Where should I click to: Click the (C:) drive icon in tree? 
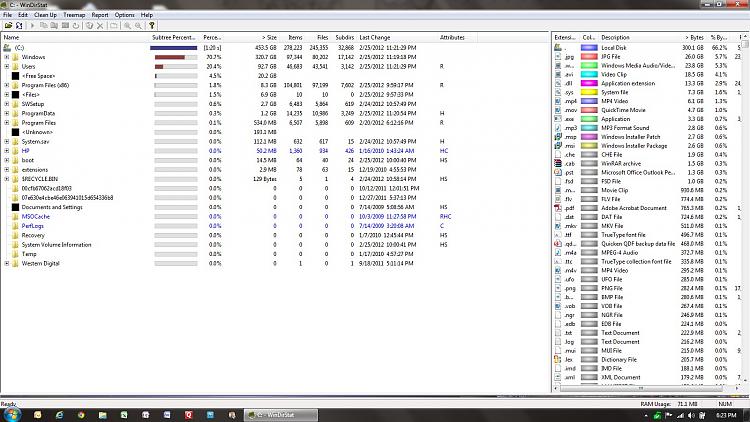(x=7, y=47)
